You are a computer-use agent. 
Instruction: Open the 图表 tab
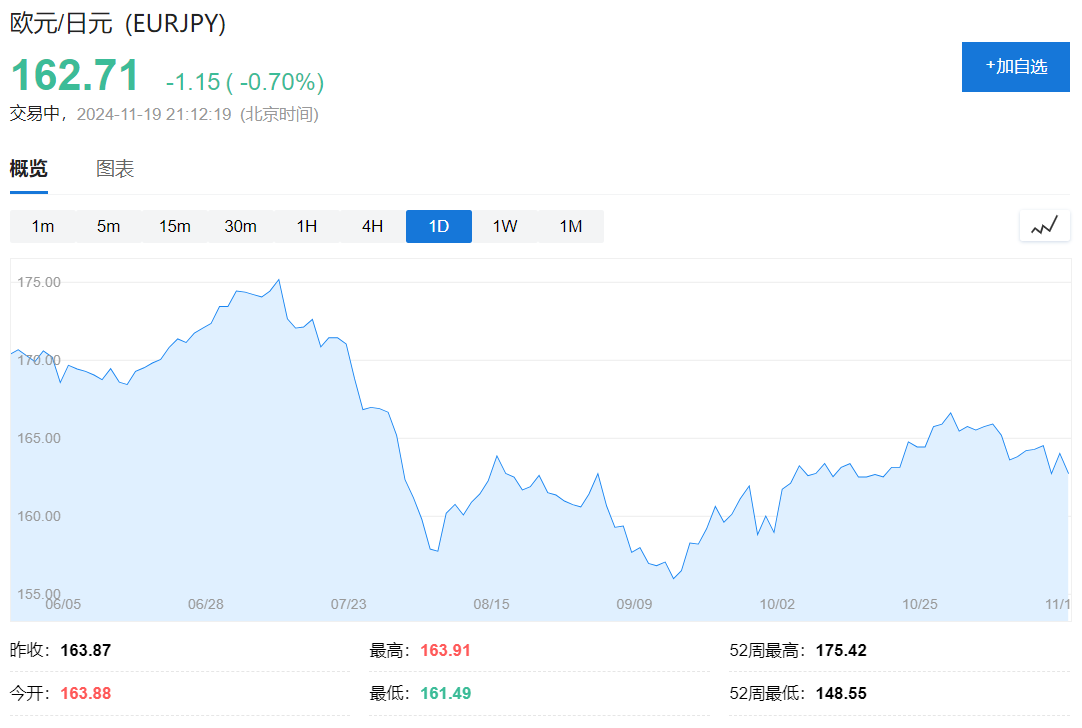click(117, 168)
